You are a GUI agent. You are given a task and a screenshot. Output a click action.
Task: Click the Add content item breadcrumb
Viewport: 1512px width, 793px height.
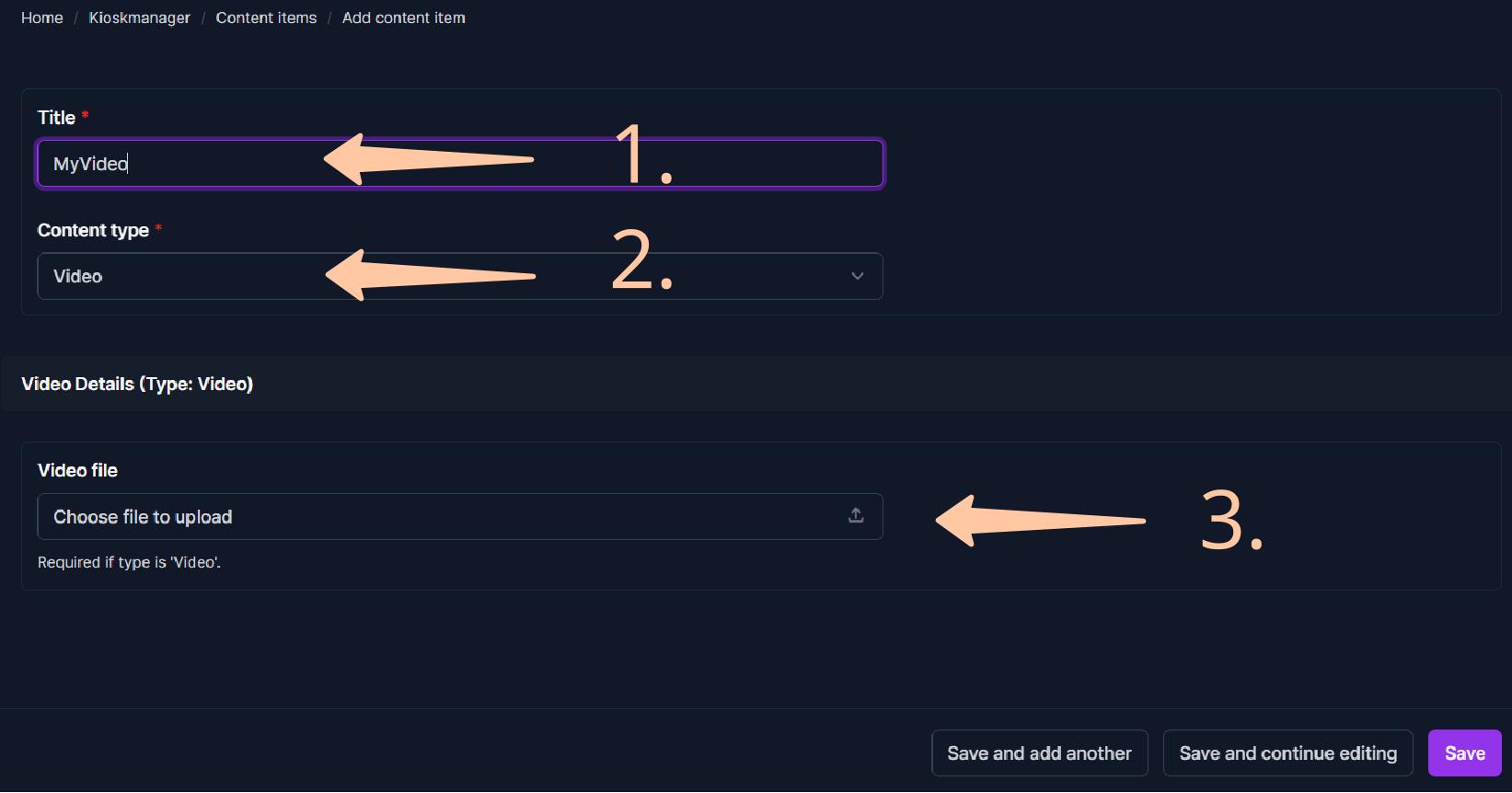pos(403,17)
